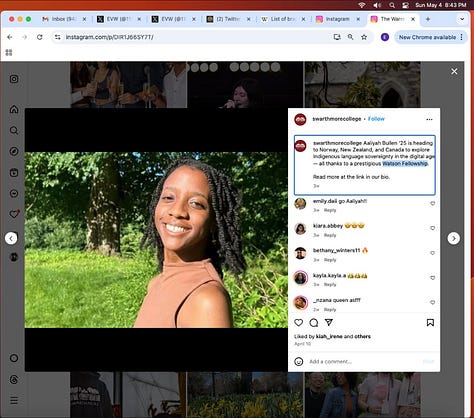Switch to (2) Twitter tab
Image resolution: width=474 pixels, height=418 pixels.
[229, 19]
